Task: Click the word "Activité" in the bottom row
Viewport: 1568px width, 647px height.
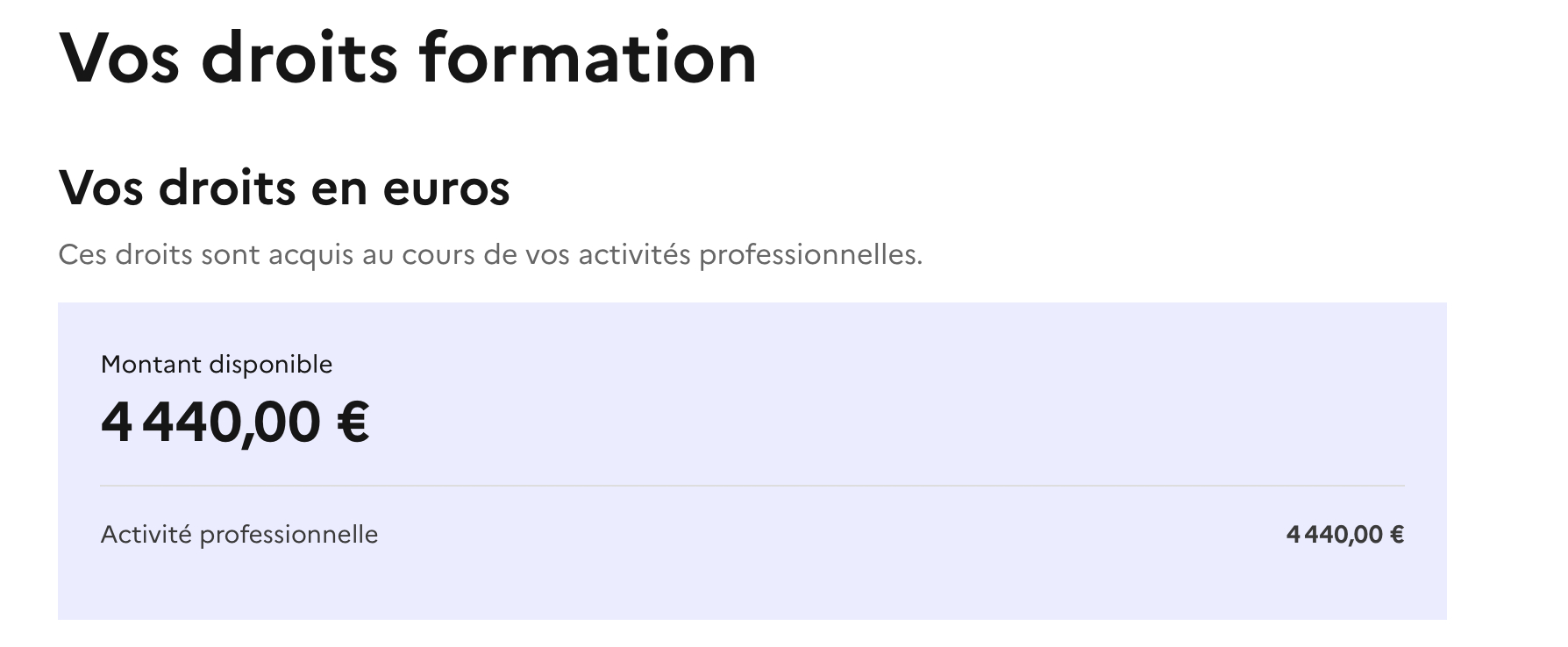Action: 146,534
